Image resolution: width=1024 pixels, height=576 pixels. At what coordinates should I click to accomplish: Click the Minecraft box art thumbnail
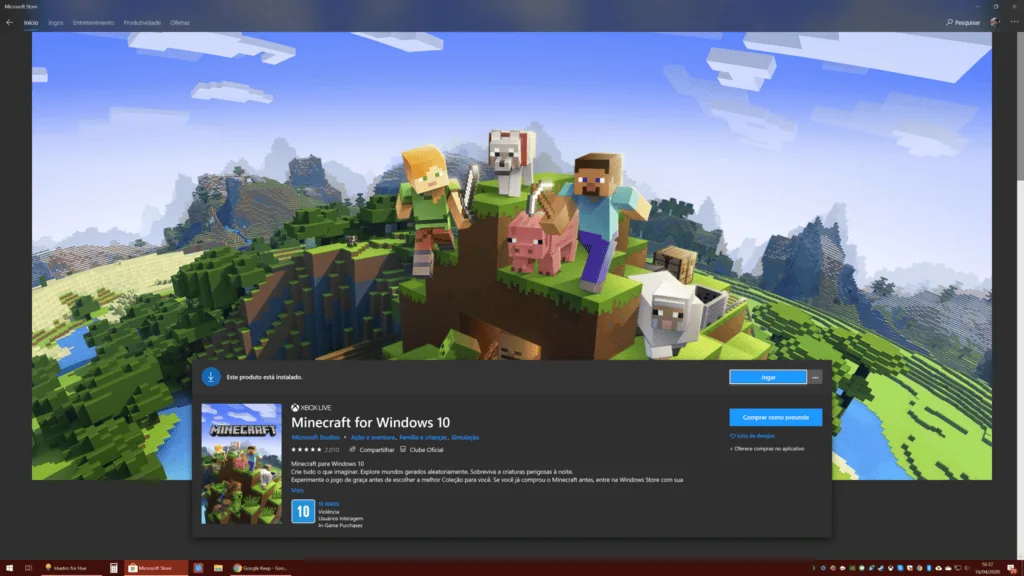tap(242, 464)
